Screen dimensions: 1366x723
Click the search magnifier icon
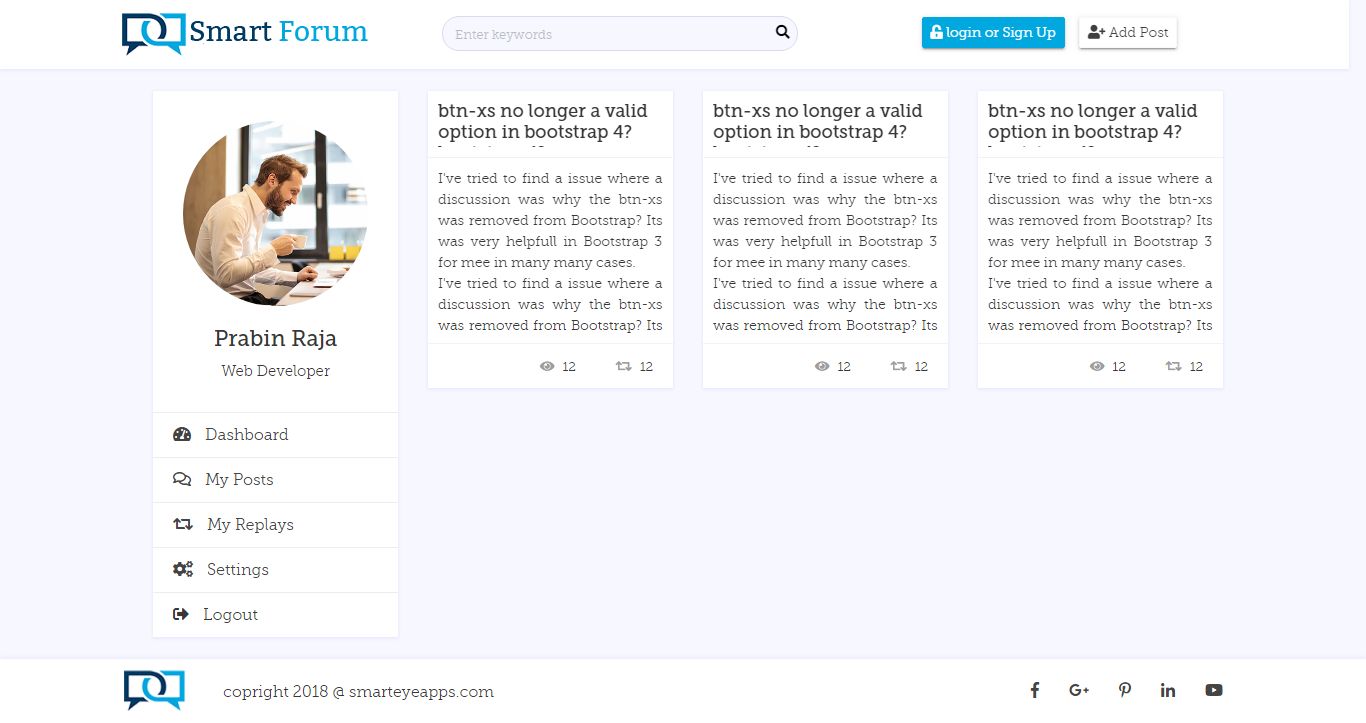783,32
